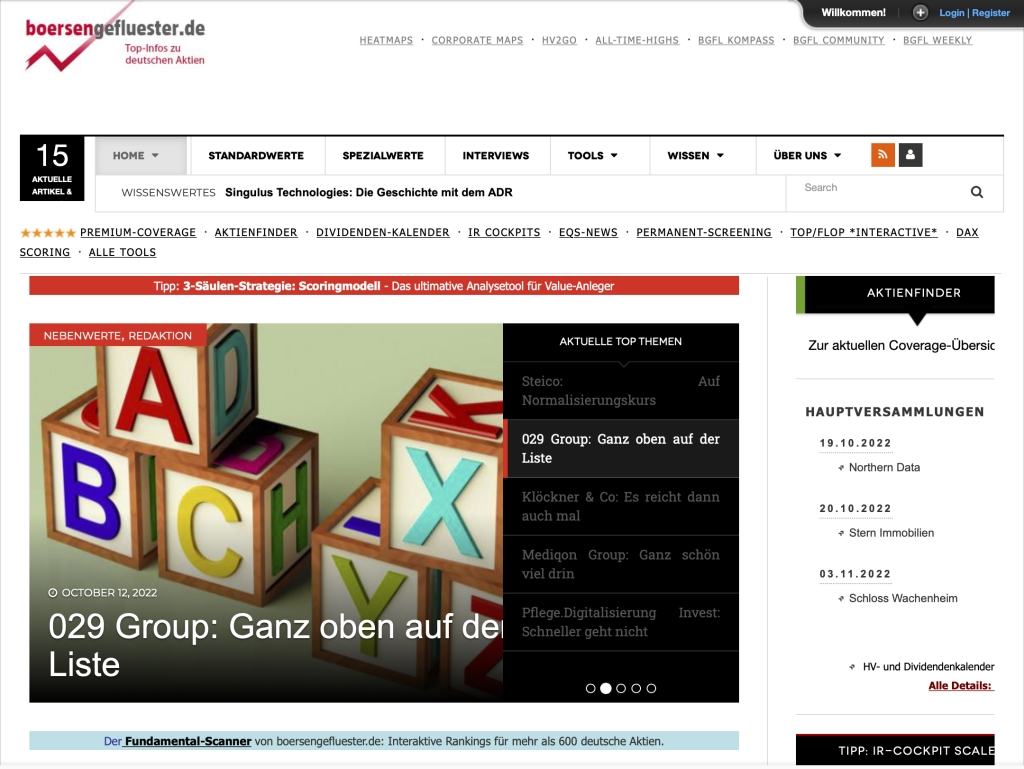Go to the INTERVIEWS menu item
This screenshot has width=1024, height=769.
pyautogui.click(x=495, y=156)
